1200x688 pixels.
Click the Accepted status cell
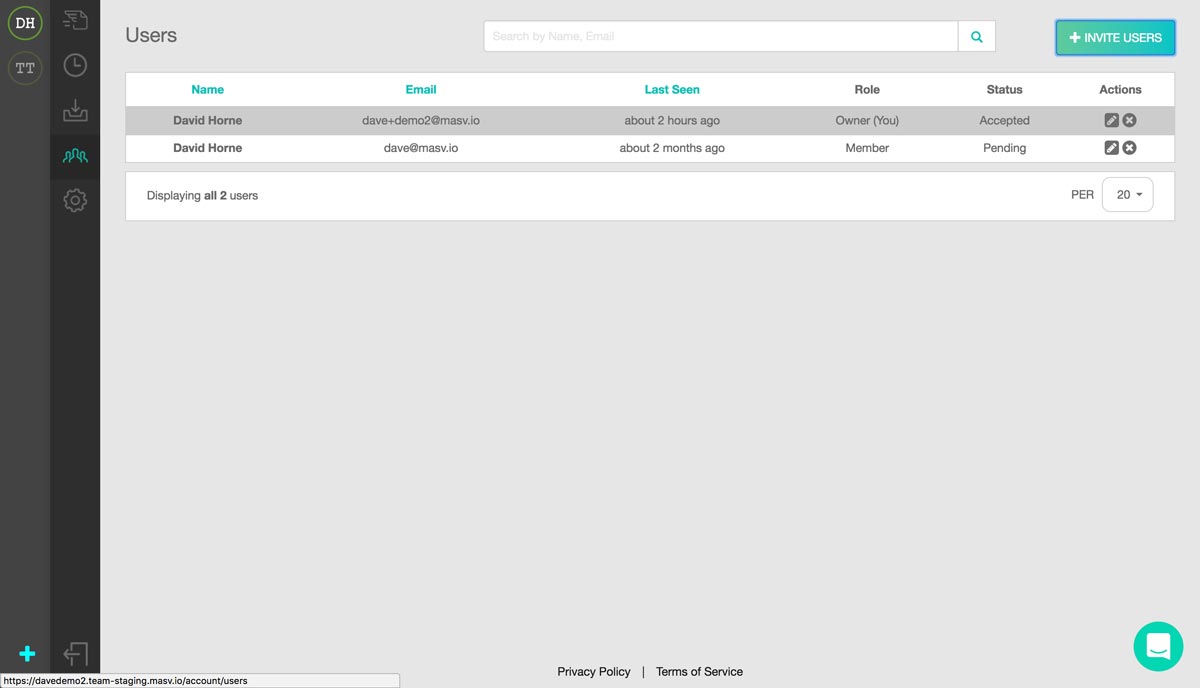coord(1004,121)
